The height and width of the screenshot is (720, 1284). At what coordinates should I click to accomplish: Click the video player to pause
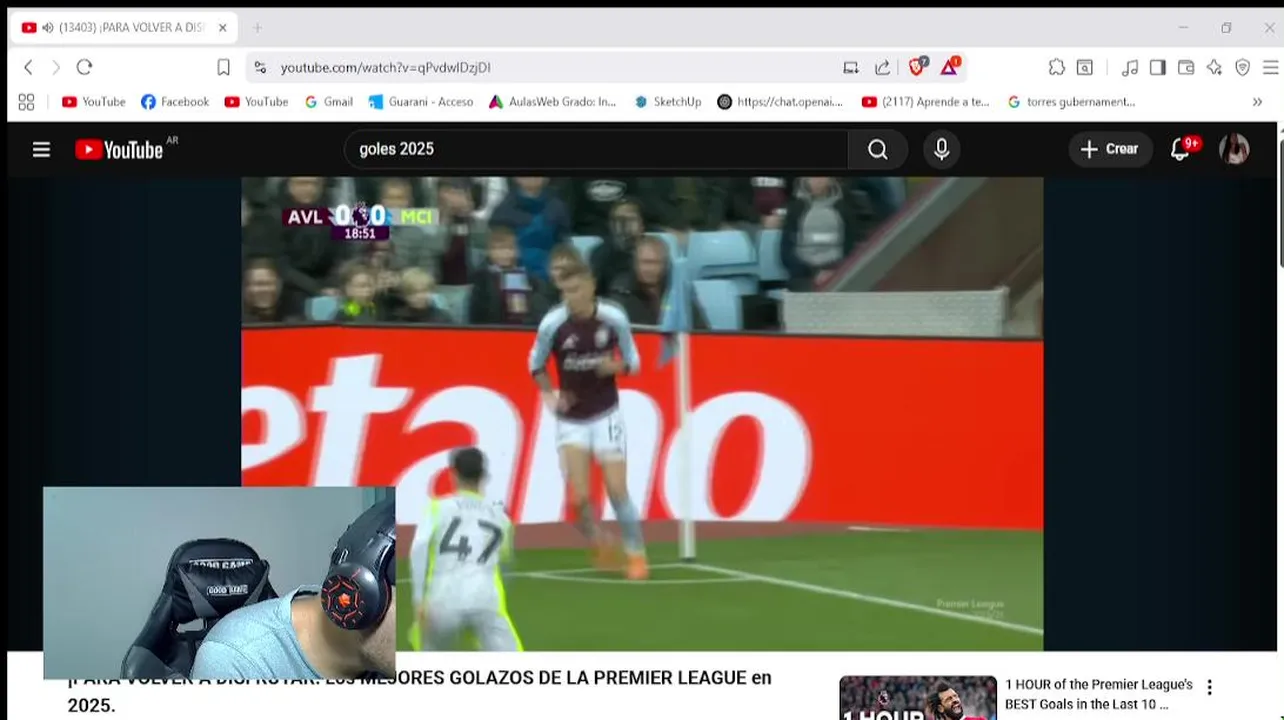[x=642, y=414]
